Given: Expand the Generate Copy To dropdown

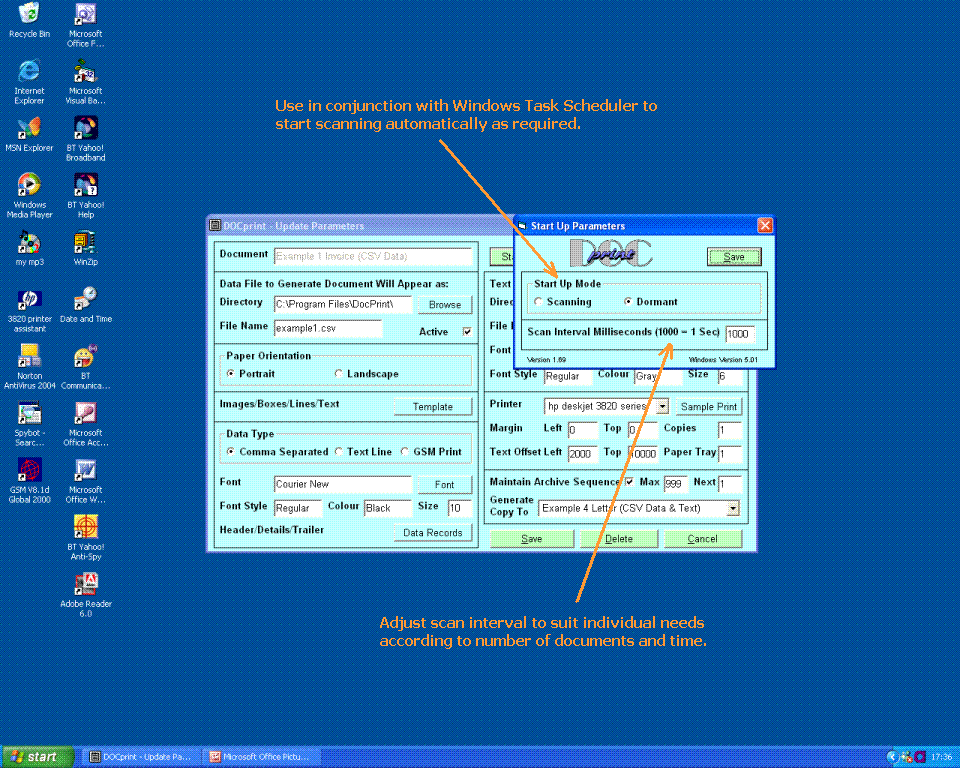Looking at the screenshot, I should point(733,508).
